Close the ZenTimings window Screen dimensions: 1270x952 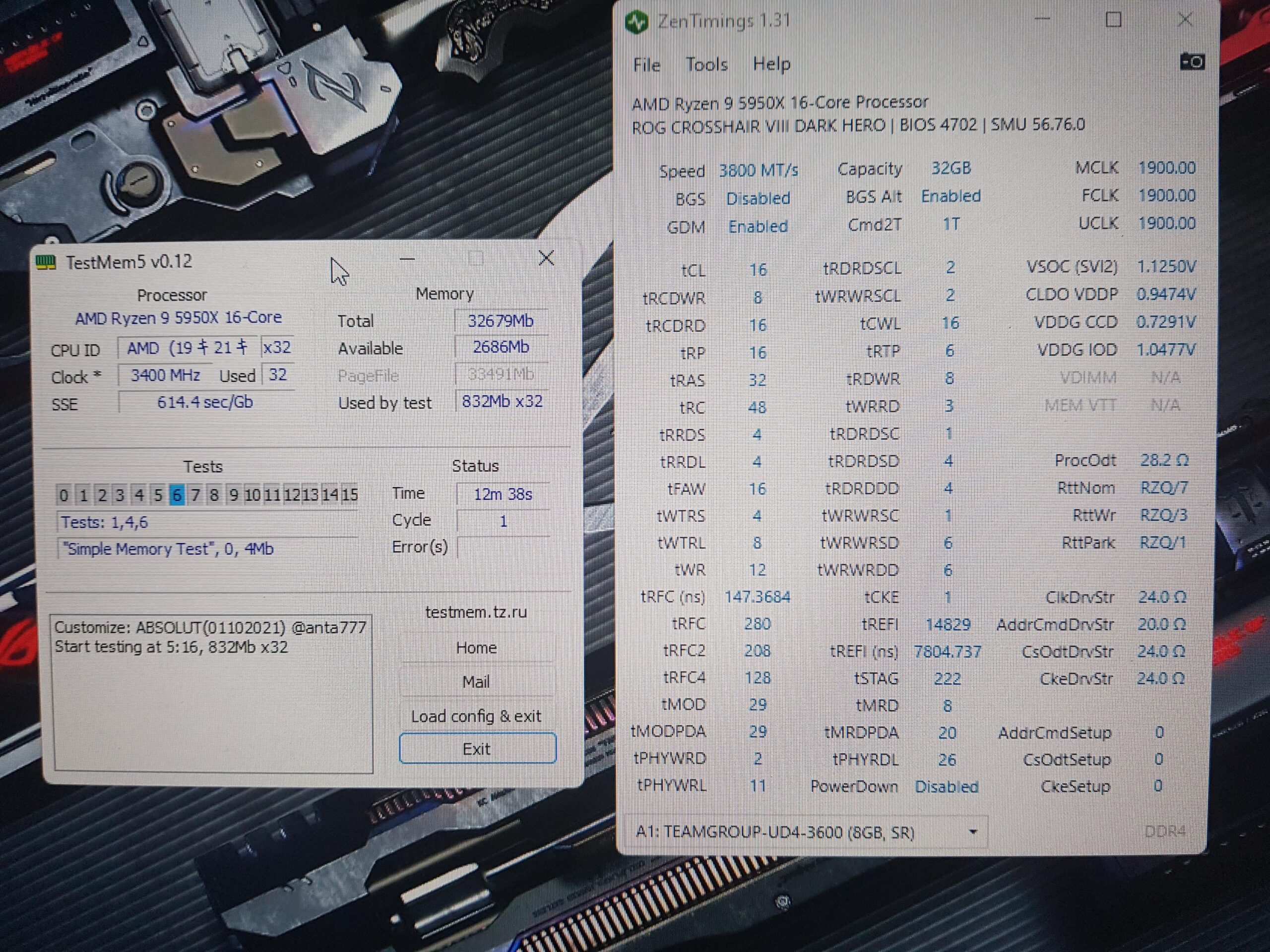coord(1185,20)
